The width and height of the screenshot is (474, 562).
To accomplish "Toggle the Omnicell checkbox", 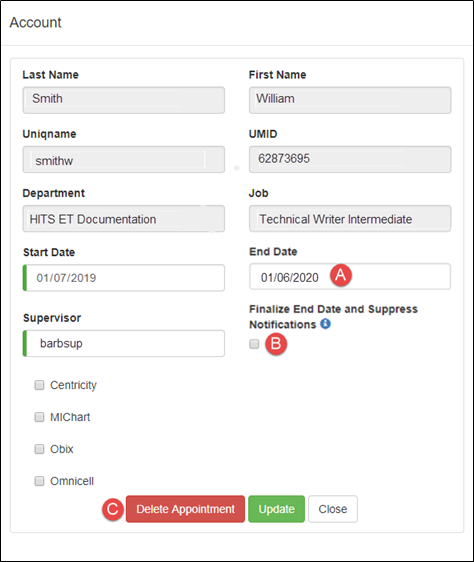I will [x=39, y=481].
